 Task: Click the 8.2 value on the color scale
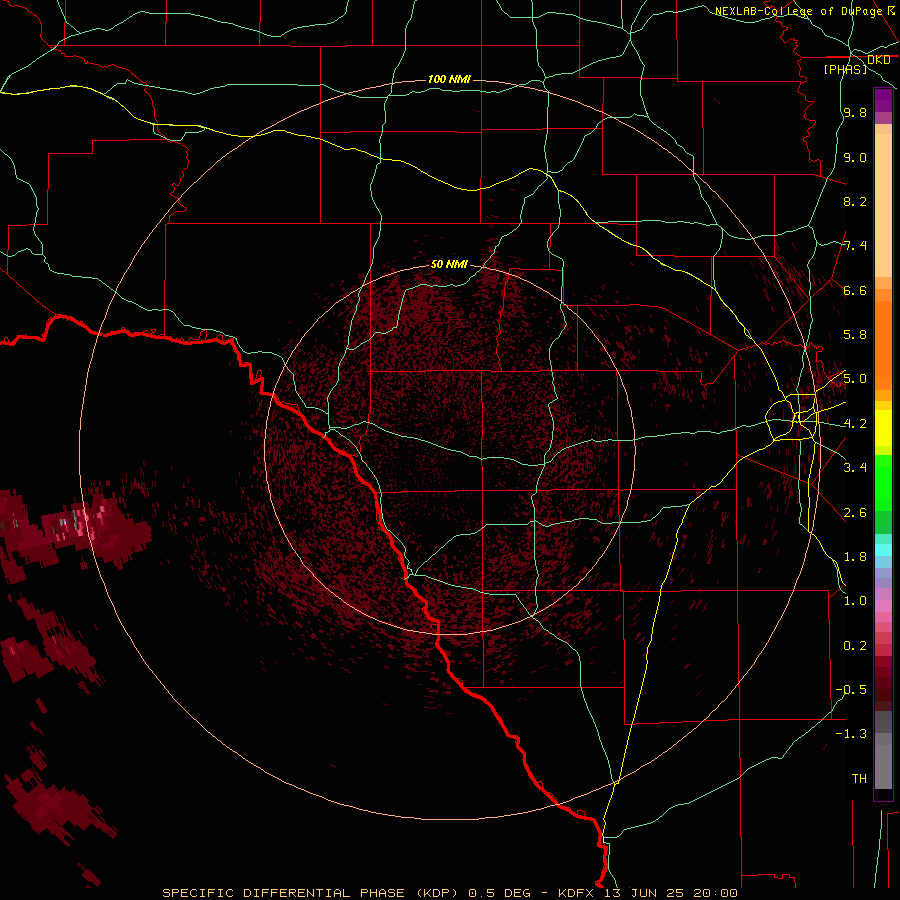coord(855,201)
